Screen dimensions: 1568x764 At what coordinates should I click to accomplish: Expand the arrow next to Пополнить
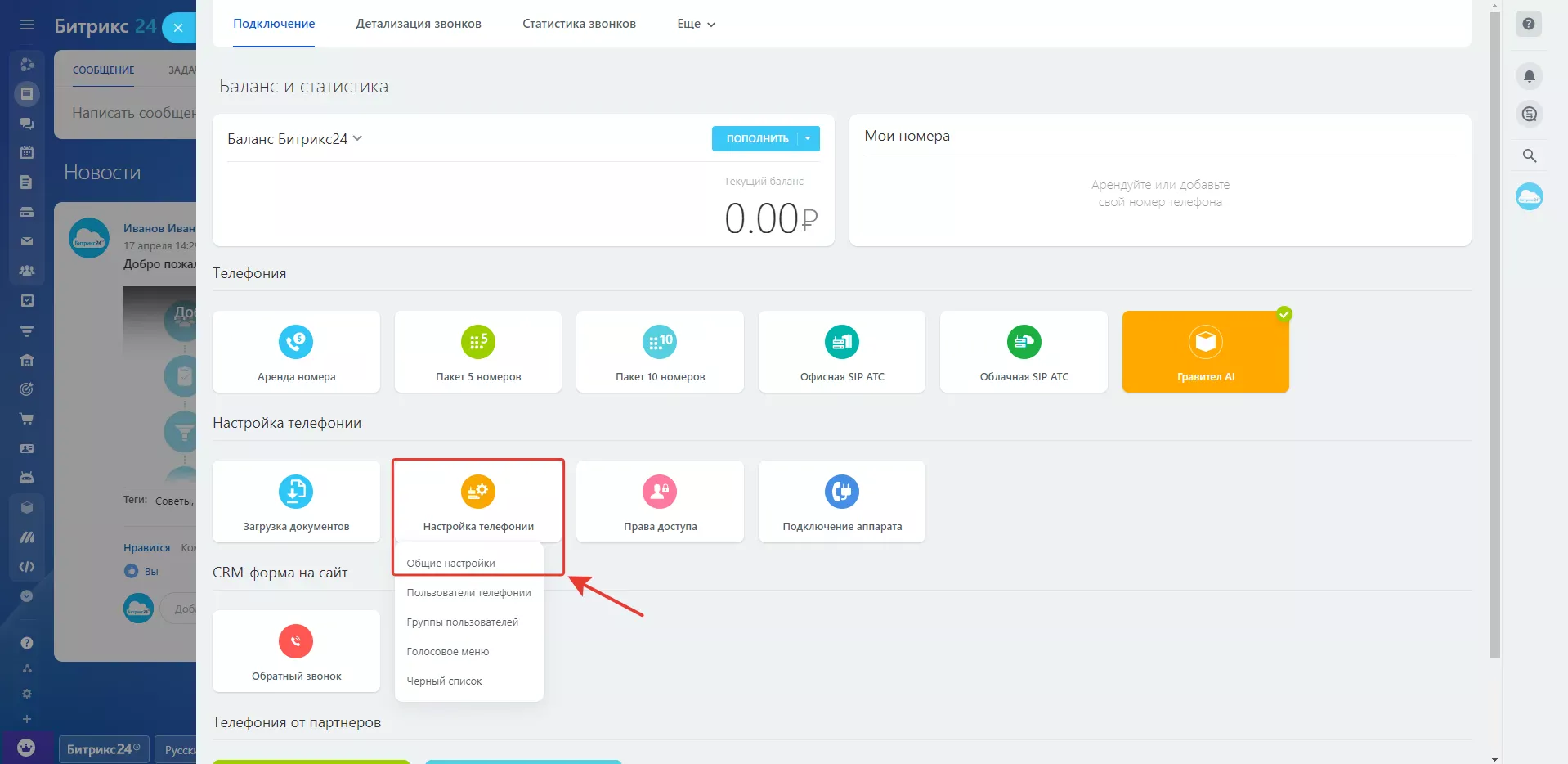808,138
